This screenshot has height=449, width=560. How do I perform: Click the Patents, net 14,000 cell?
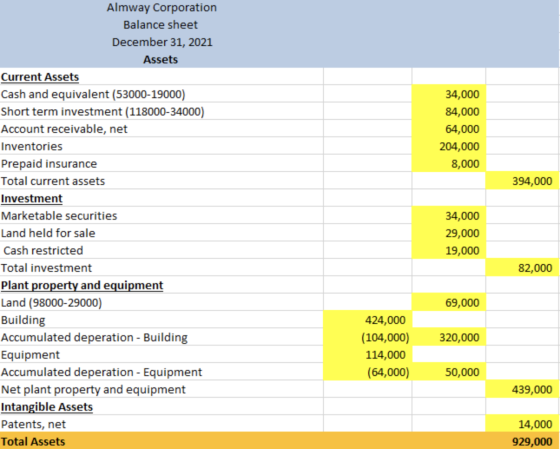[522, 424]
